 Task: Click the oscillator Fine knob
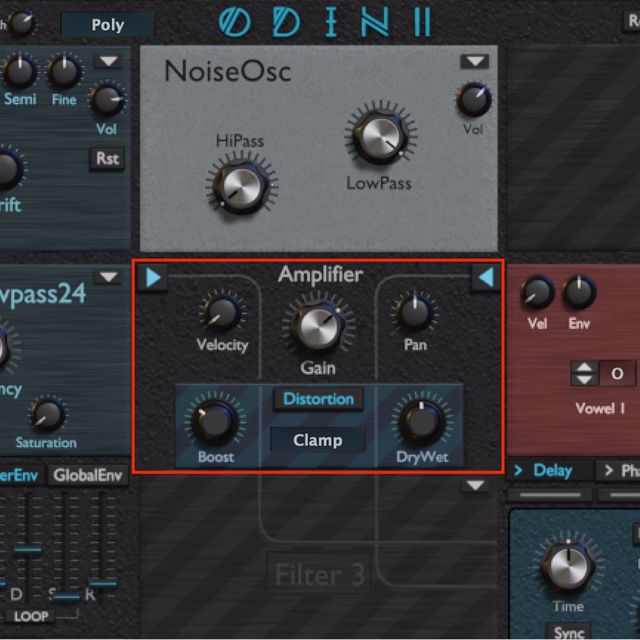coord(64,71)
